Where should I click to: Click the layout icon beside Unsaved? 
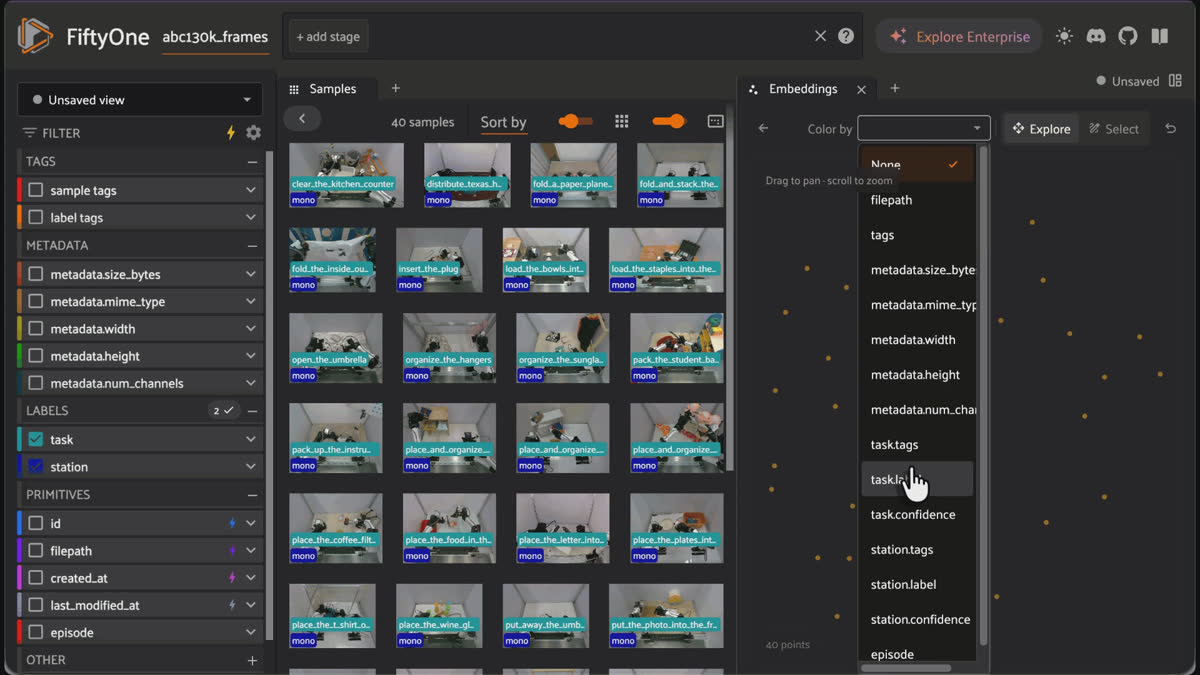tap(1175, 81)
